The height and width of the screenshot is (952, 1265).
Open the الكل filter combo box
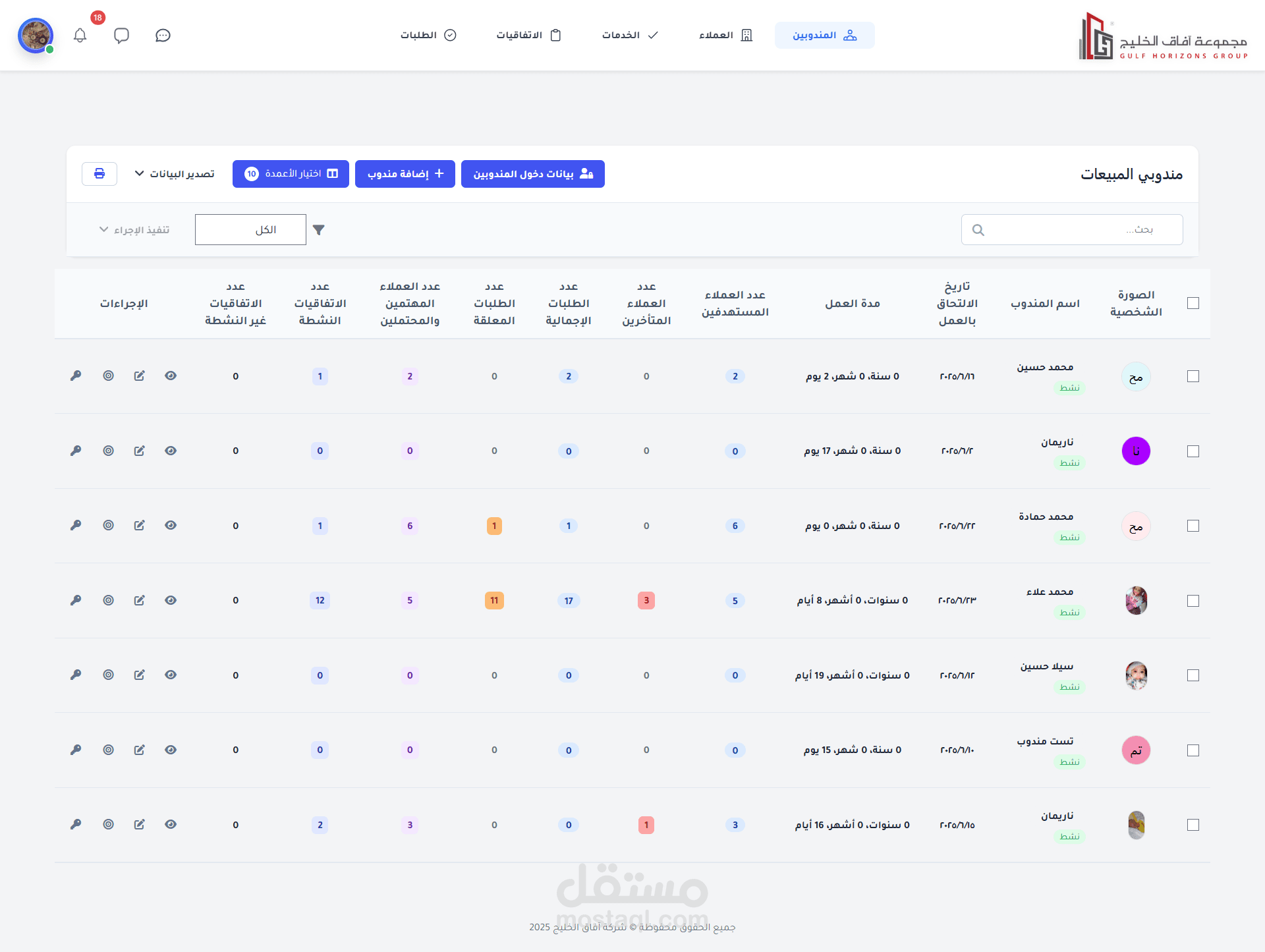pyautogui.click(x=250, y=230)
